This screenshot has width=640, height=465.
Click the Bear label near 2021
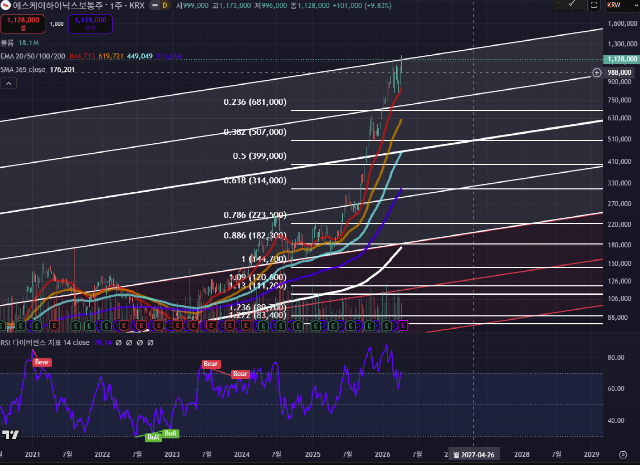coord(42,362)
